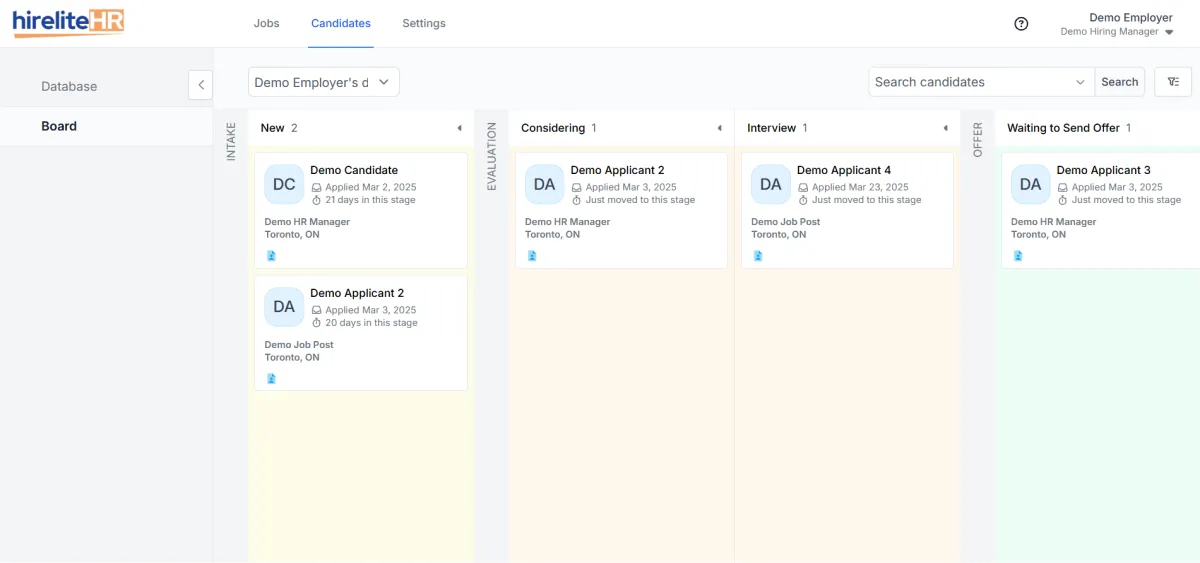Collapse the Considering column arrow
Viewport: 1200px width, 563px height.
[x=719, y=128]
